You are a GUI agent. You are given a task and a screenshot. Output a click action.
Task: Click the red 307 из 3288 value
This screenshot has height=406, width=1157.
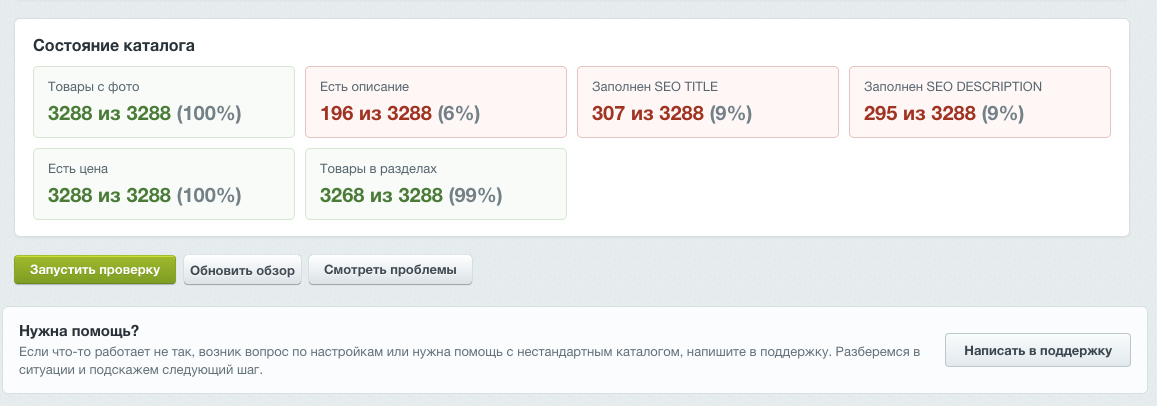coord(647,114)
